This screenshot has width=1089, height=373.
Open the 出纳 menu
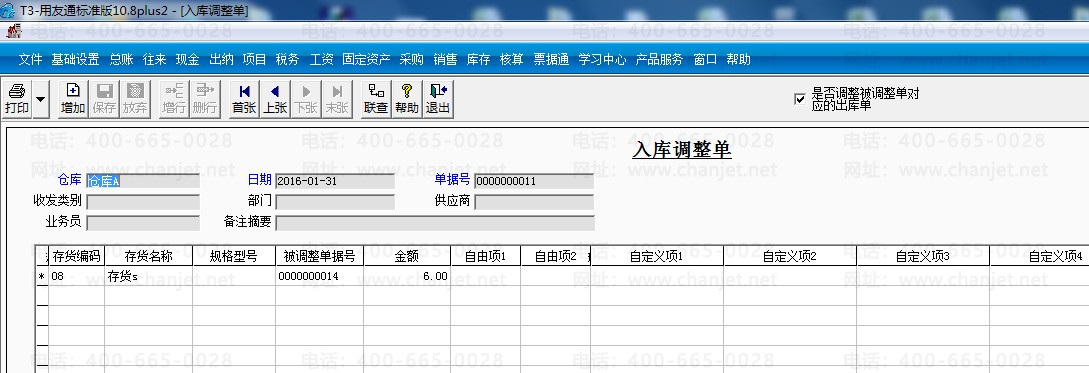(x=222, y=60)
